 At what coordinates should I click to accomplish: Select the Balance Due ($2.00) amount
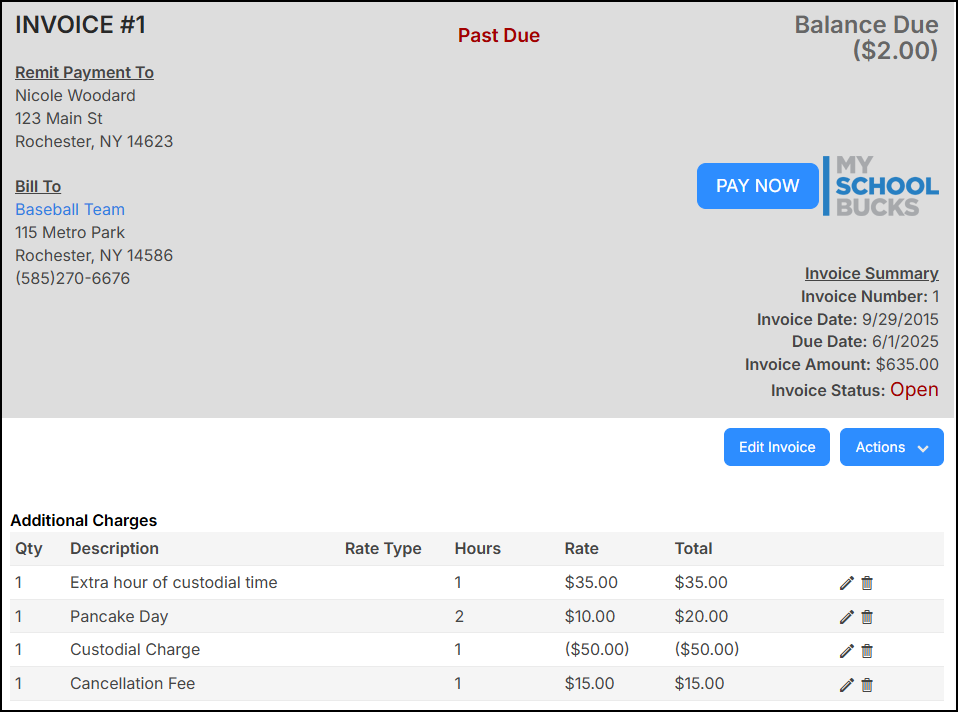pyautogui.click(x=866, y=37)
